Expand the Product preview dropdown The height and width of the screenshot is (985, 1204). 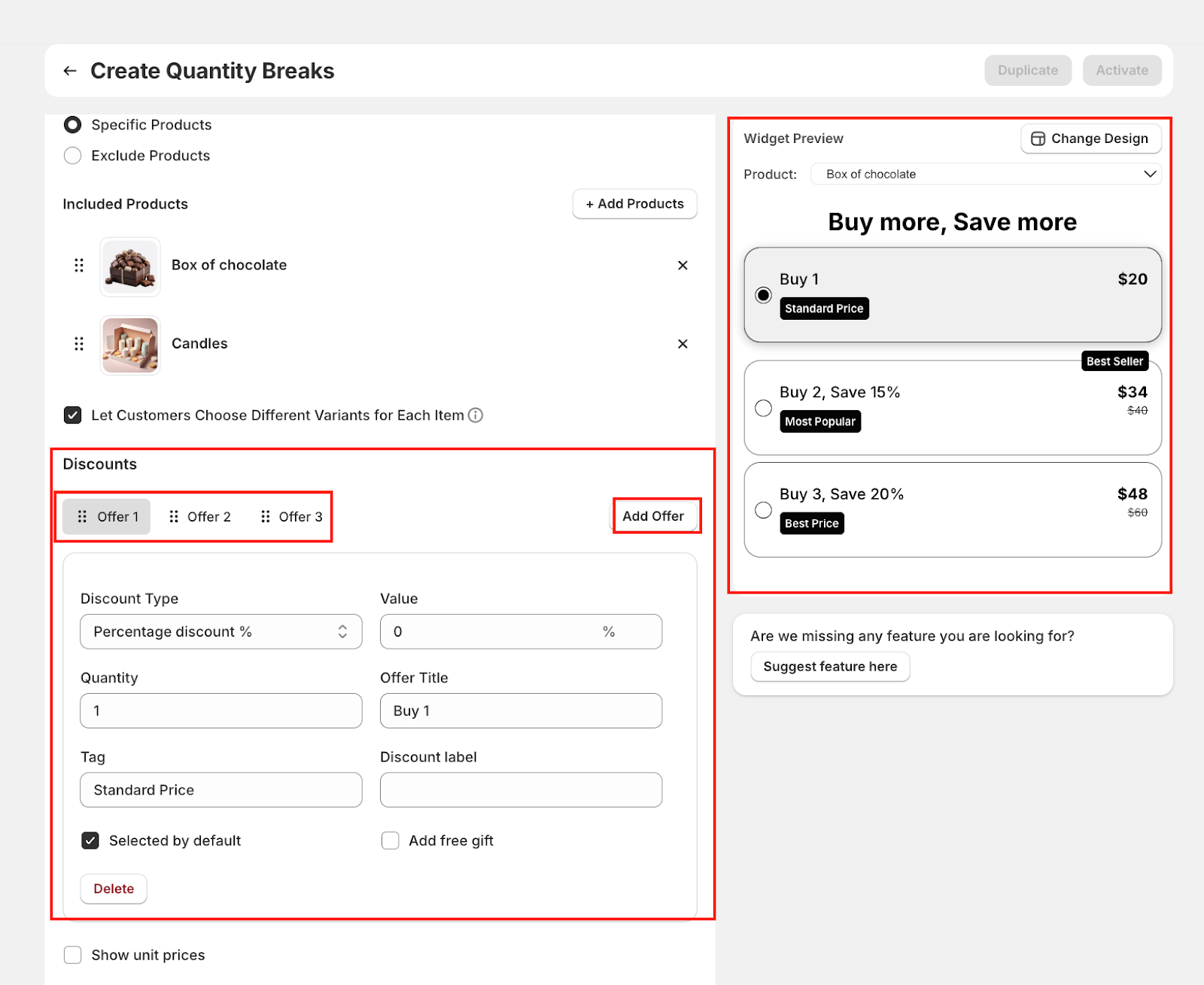tap(986, 175)
